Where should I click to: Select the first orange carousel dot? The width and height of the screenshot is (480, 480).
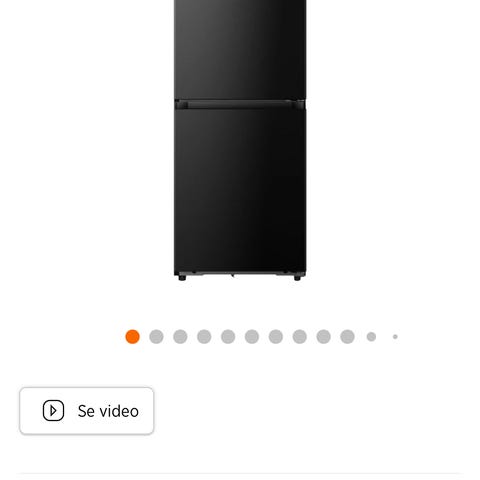(132, 337)
